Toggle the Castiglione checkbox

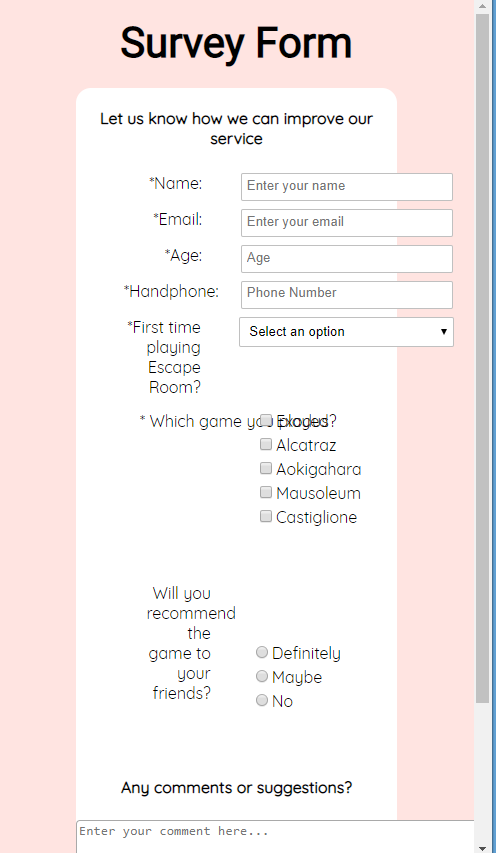(x=266, y=516)
